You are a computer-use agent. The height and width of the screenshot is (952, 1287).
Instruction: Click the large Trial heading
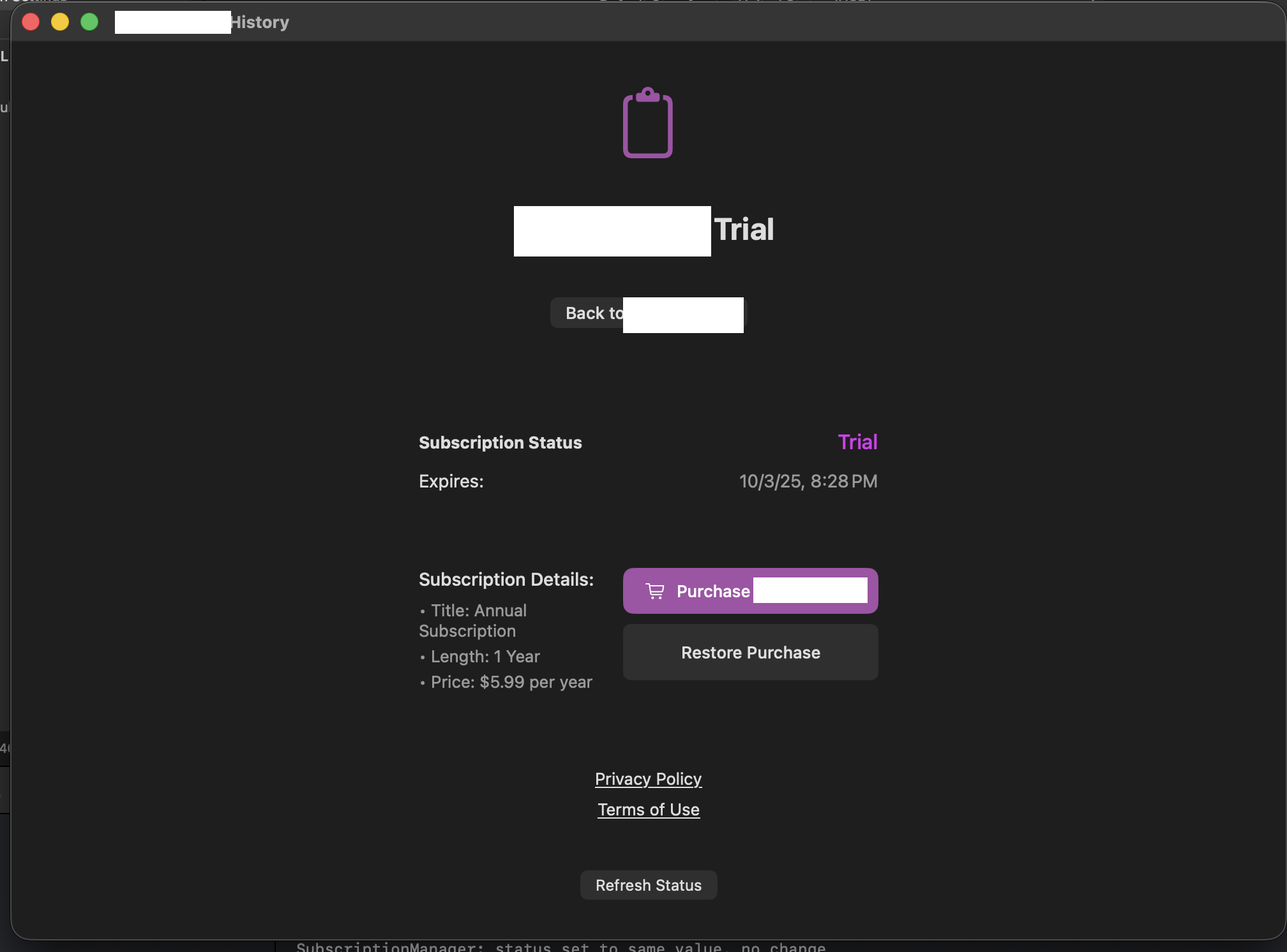pyautogui.click(x=743, y=230)
